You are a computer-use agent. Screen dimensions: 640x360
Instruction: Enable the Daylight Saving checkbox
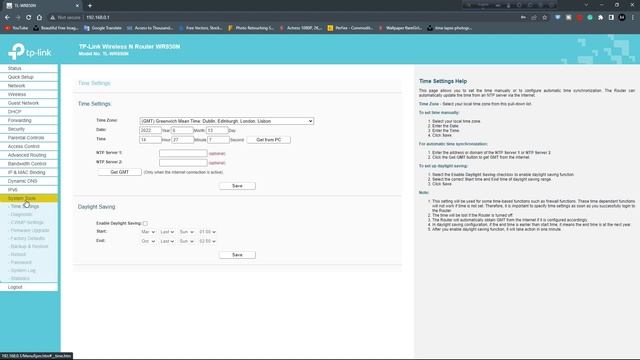(145, 224)
